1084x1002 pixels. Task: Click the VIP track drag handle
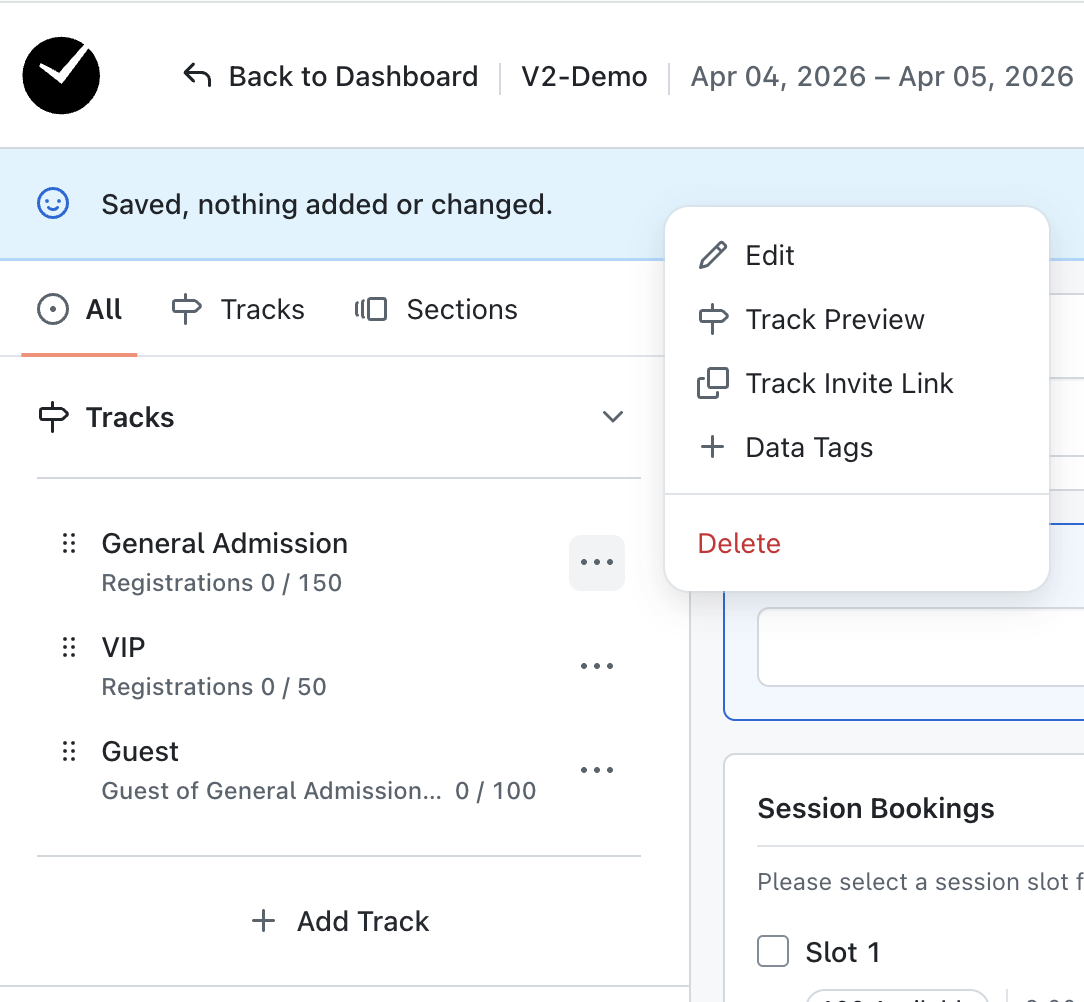(x=69, y=647)
